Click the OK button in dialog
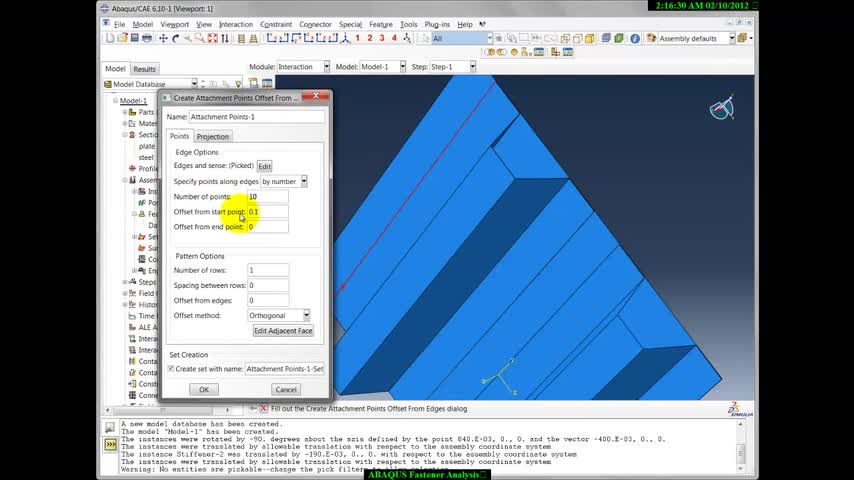The width and height of the screenshot is (854, 480). 204,390
